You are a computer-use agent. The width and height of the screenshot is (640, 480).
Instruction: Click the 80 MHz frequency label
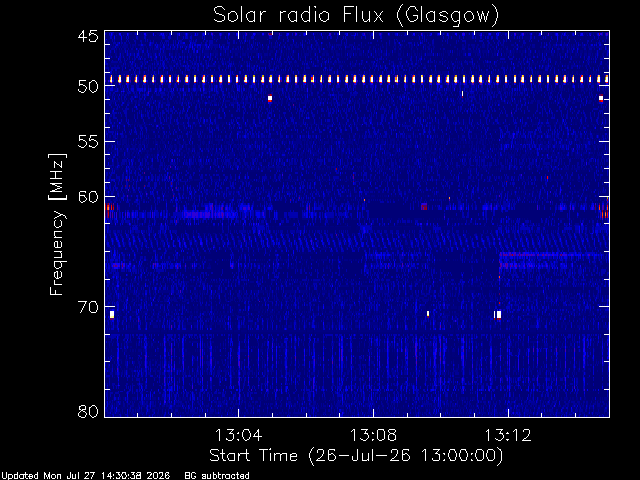[88, 411]
